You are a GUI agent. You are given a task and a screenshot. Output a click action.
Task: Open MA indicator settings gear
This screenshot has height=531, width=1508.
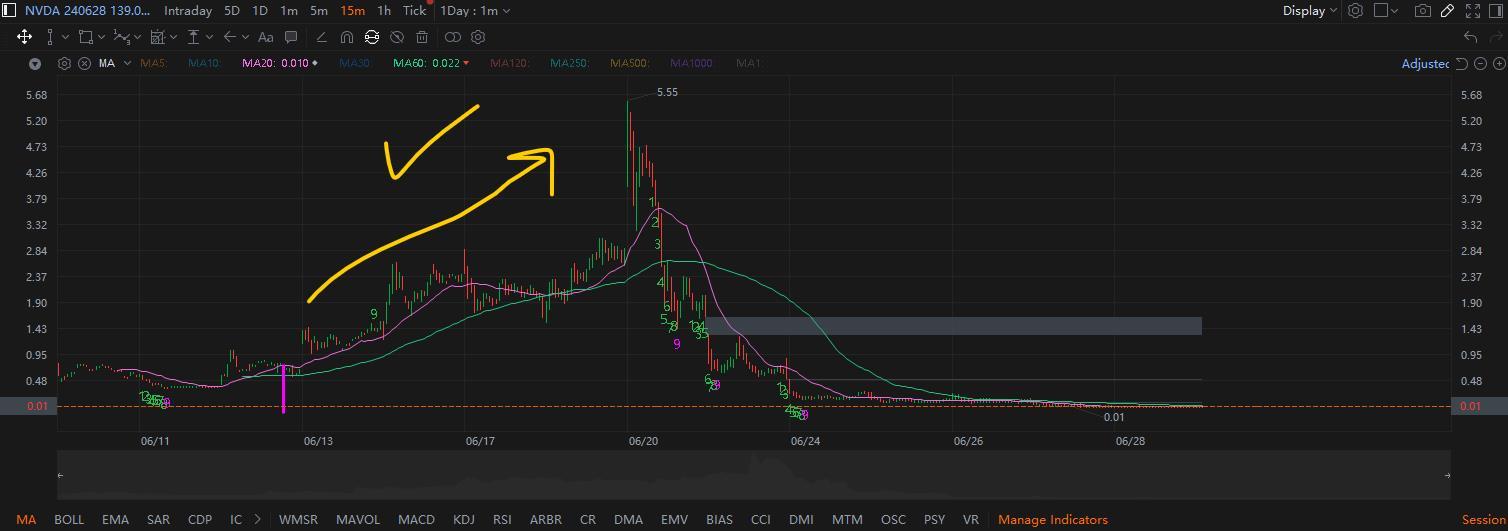pyautogui.click(x=65, y=63)
